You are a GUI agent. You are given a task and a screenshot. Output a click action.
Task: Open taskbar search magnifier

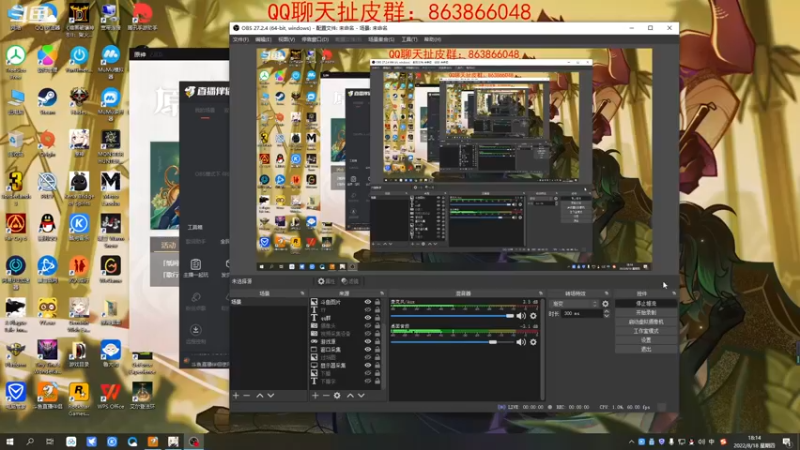coord(30,442)
